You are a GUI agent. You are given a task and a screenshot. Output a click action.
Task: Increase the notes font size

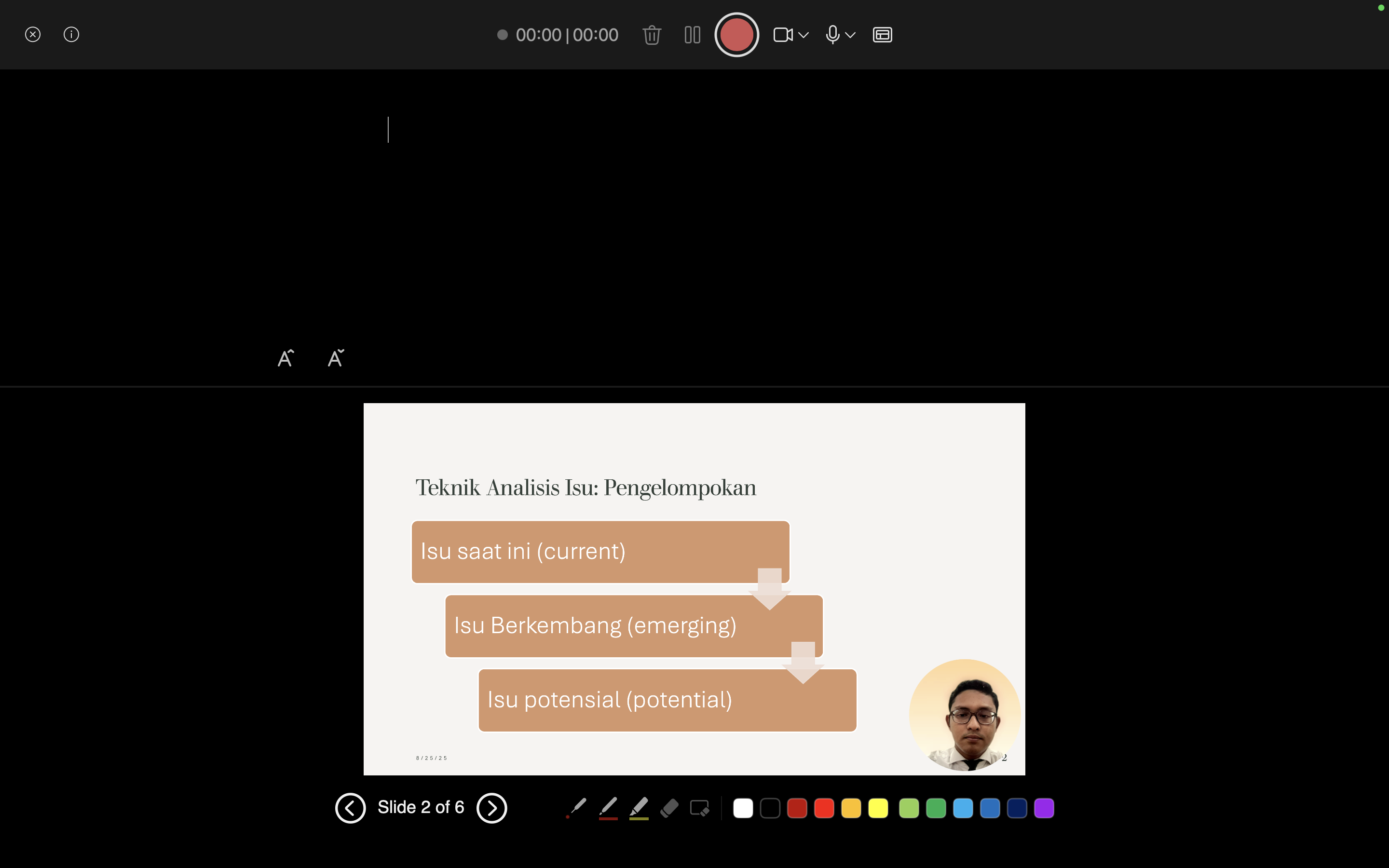tap(285, 358)
